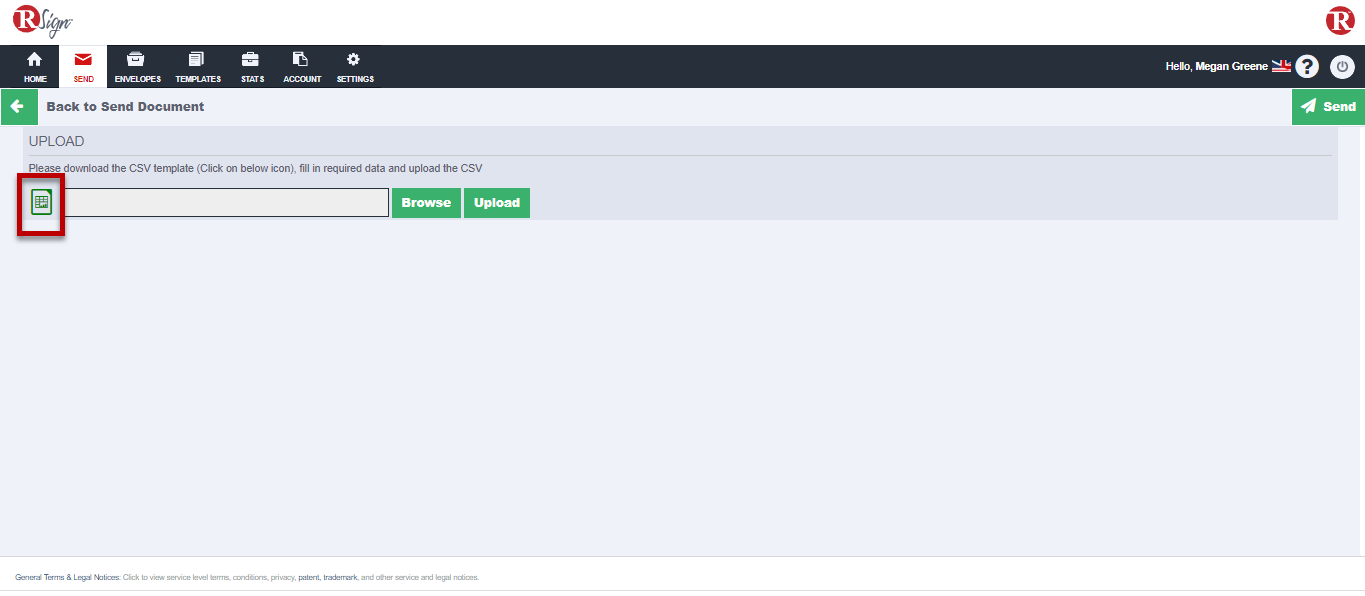Screen dimensions: 1365x596
Task: Click the Browse button
Action: [426, 203]
